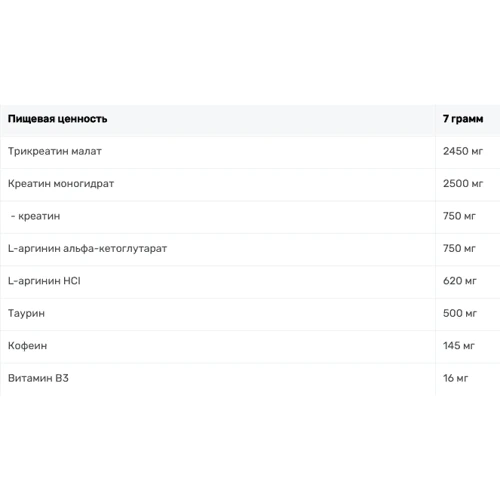Click the '500 мг' value

460,313
